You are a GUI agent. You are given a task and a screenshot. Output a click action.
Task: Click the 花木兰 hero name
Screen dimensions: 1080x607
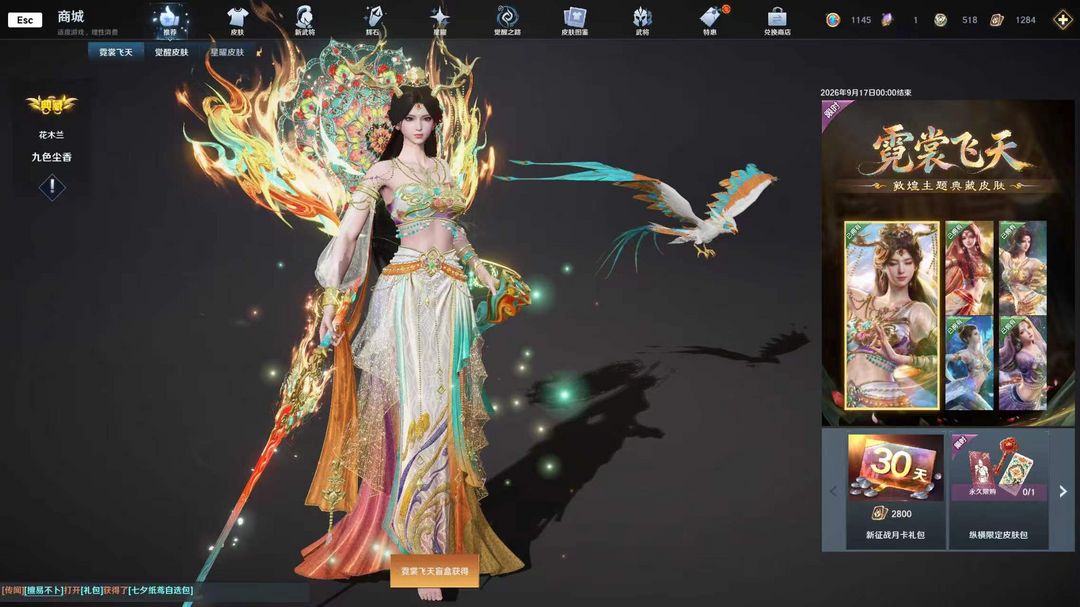pos(52,135)
